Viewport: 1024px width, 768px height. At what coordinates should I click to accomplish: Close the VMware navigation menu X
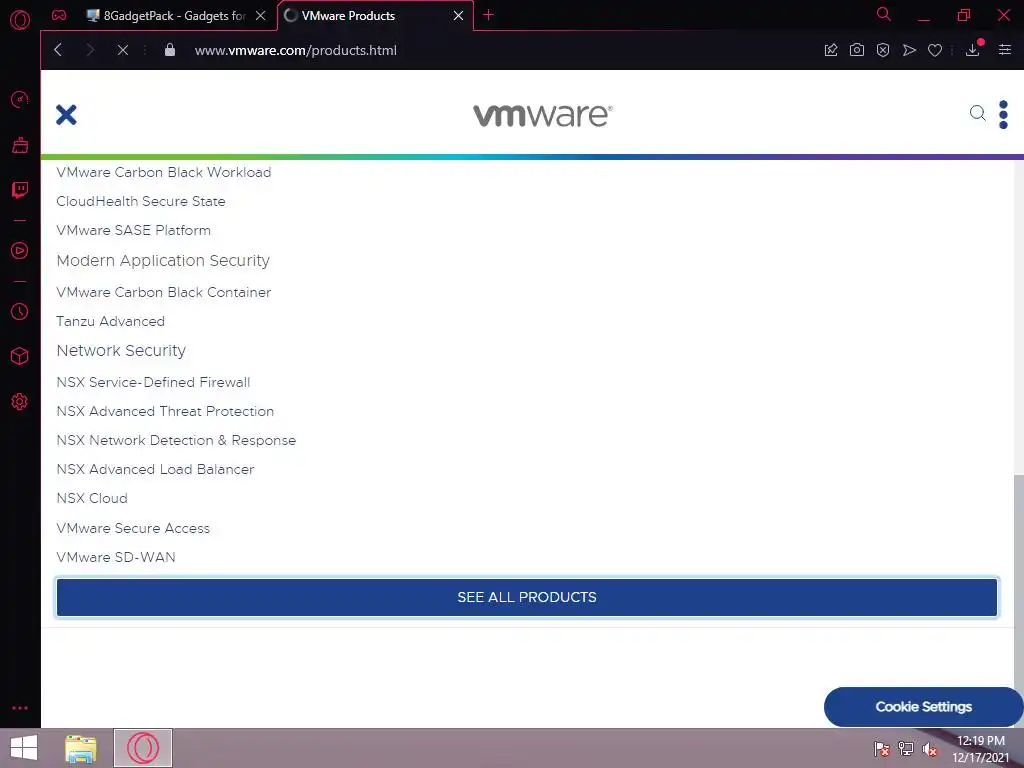66,115
